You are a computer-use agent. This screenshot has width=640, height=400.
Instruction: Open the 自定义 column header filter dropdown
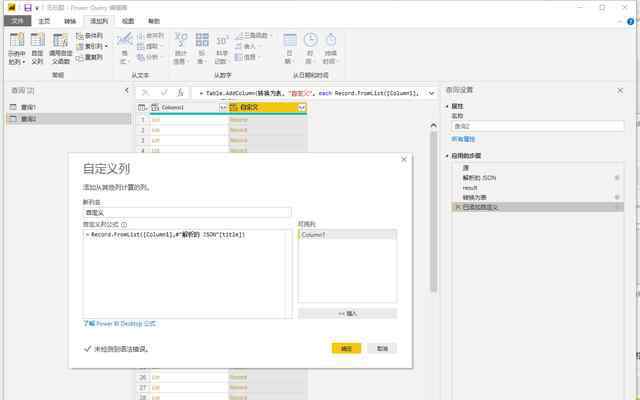click(301, 106)
